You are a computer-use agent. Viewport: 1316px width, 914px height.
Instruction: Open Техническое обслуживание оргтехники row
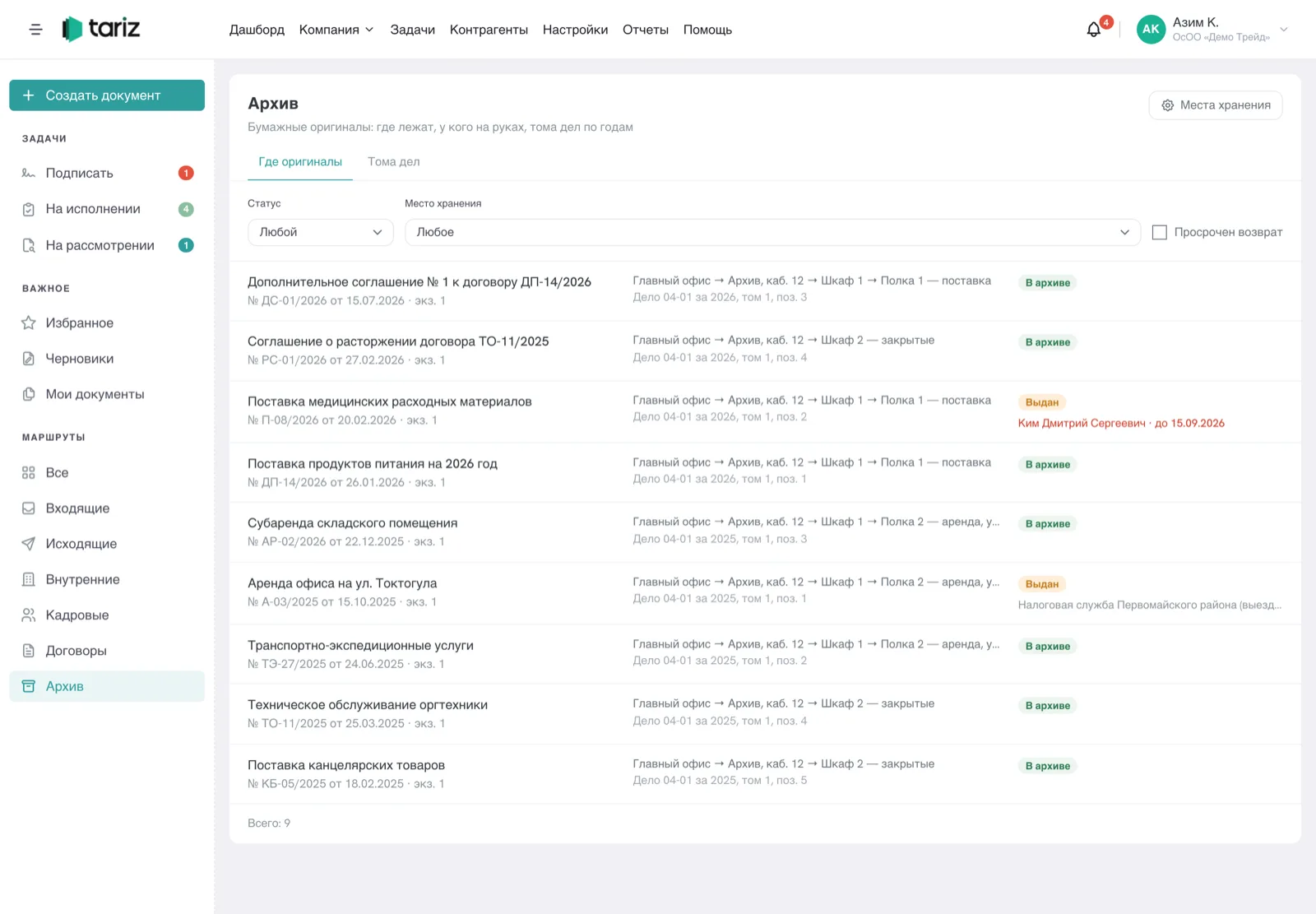(765, 714)
